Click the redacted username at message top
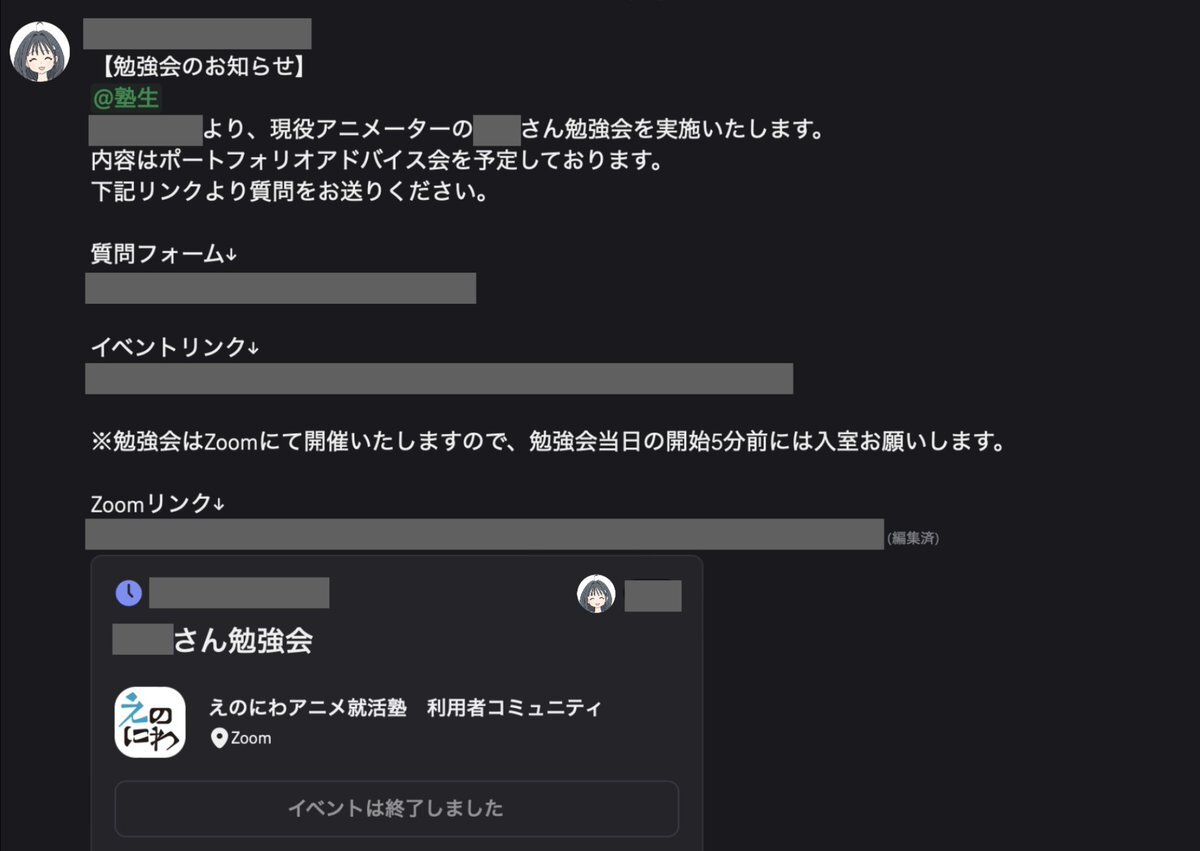The width and height of the screenshot is (1200, 851). pyautogui.click(x=197, y=33)
